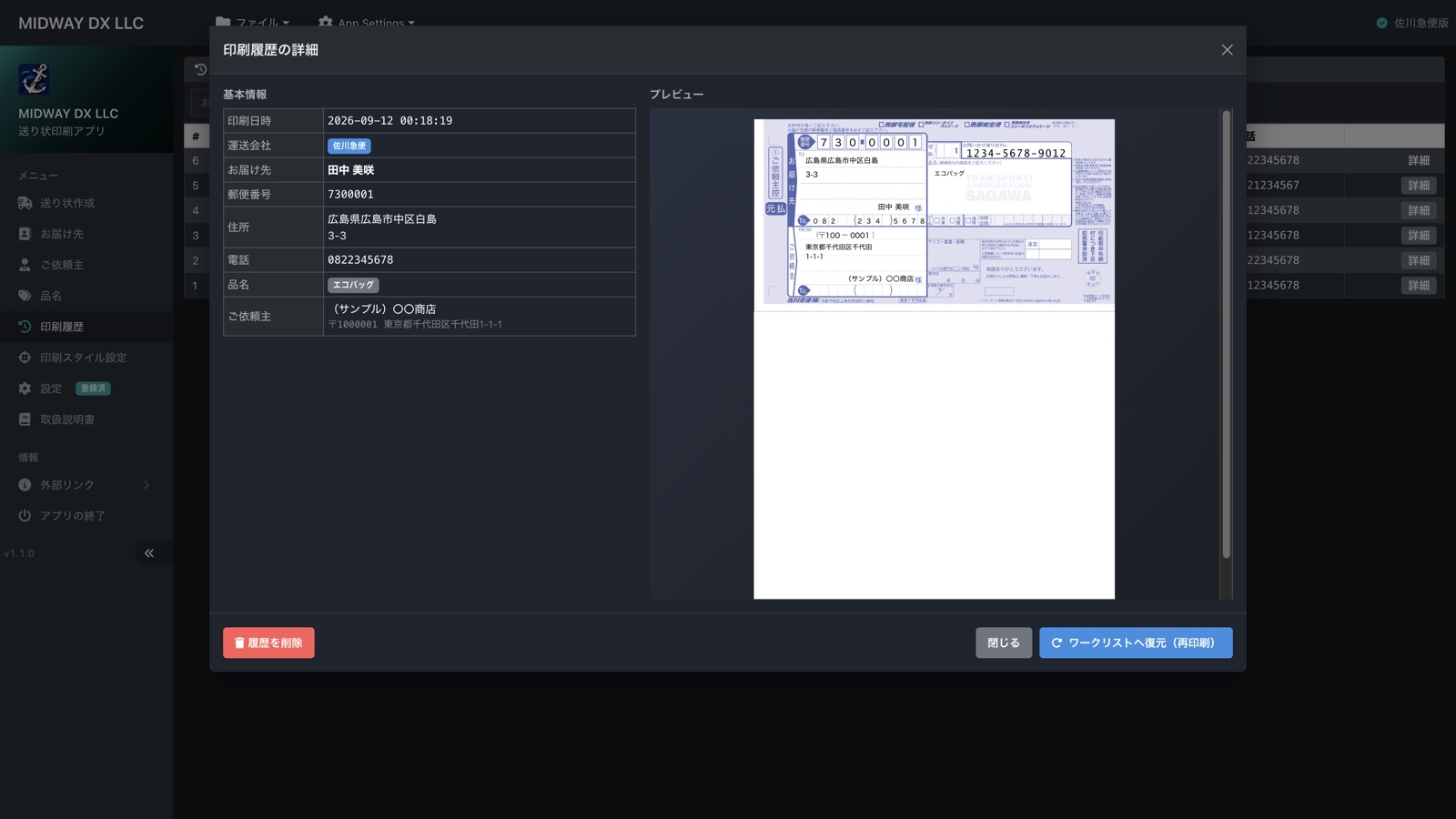Screen dimensions: 1456x819
Task: Click the gear icon in App Settings menu
Action: (326, 22)
